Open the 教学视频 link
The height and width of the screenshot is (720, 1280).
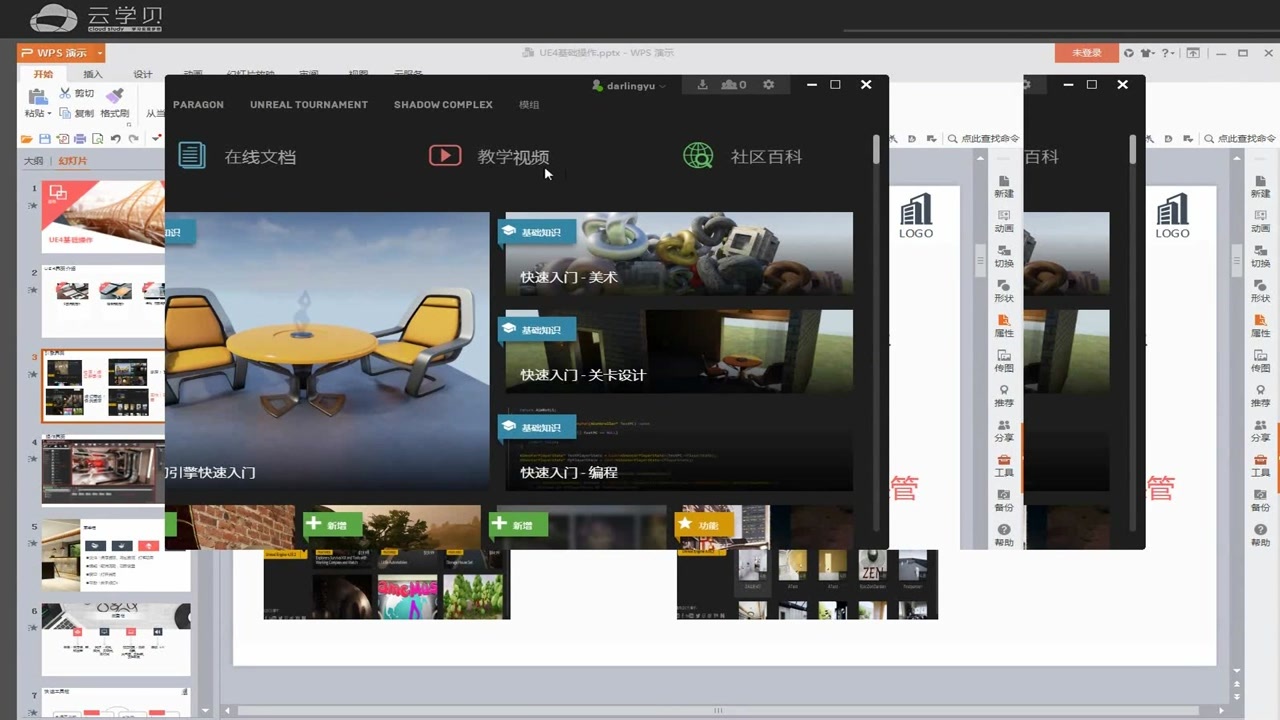click(x=513, y=157)
